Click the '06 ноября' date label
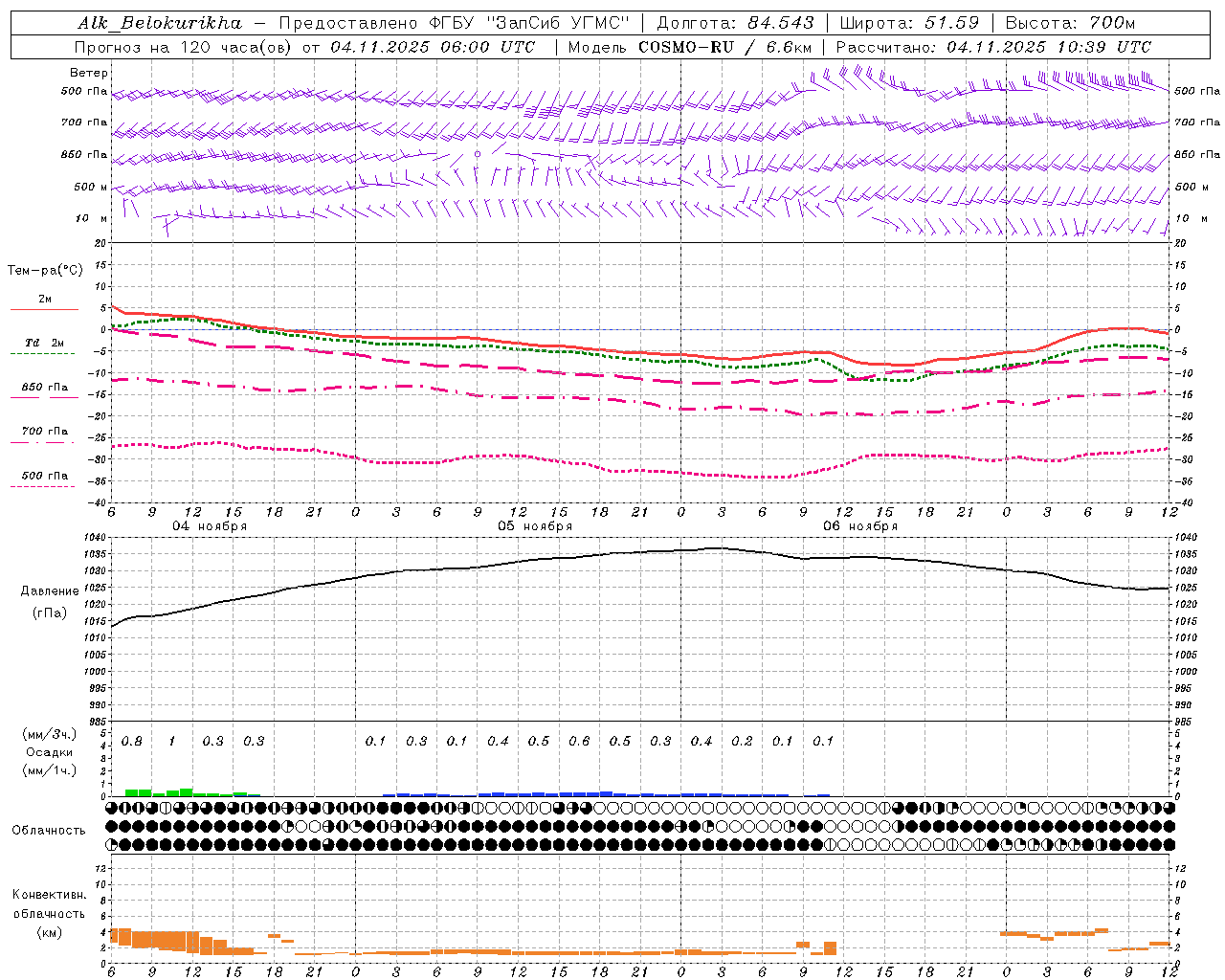This screenshot has height=980, width=1225. click(x=860, y=526)
